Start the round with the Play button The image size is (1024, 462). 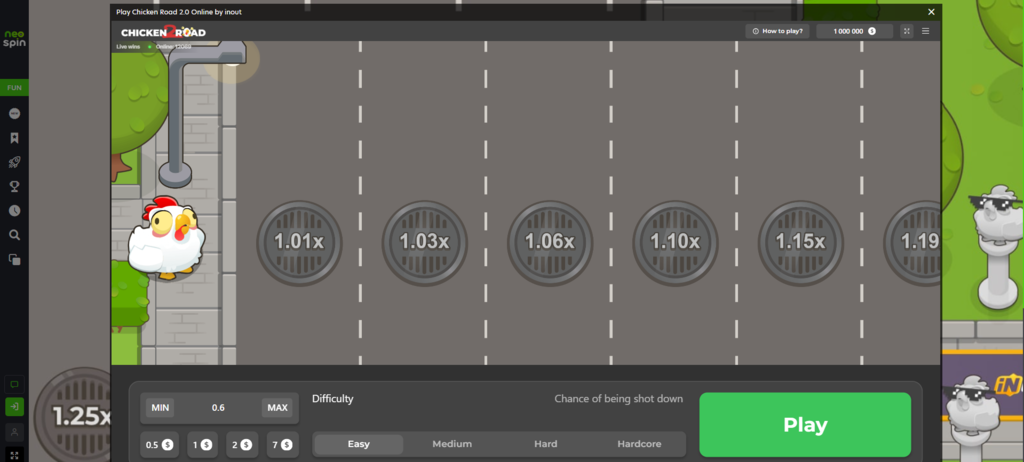pos(805,425)
